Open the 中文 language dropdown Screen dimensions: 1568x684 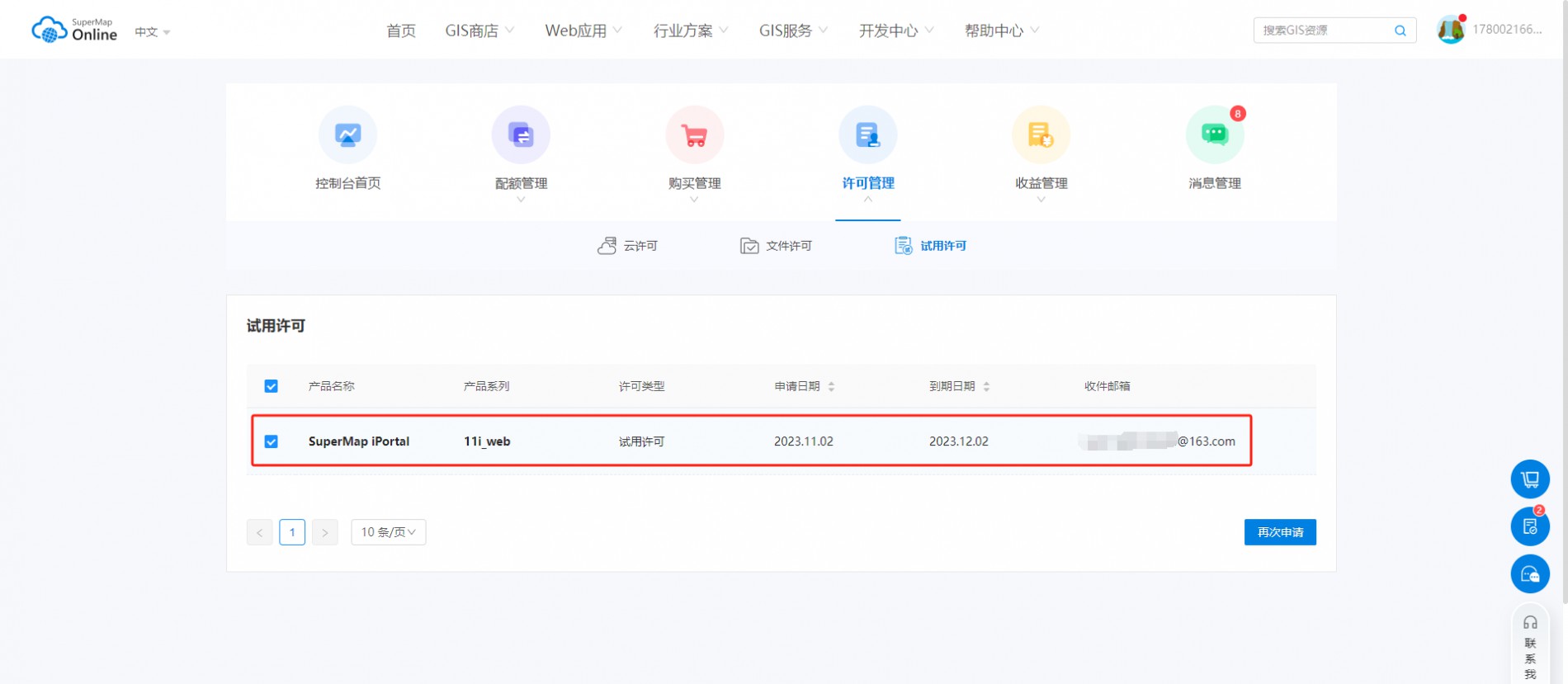pos(153,32)
